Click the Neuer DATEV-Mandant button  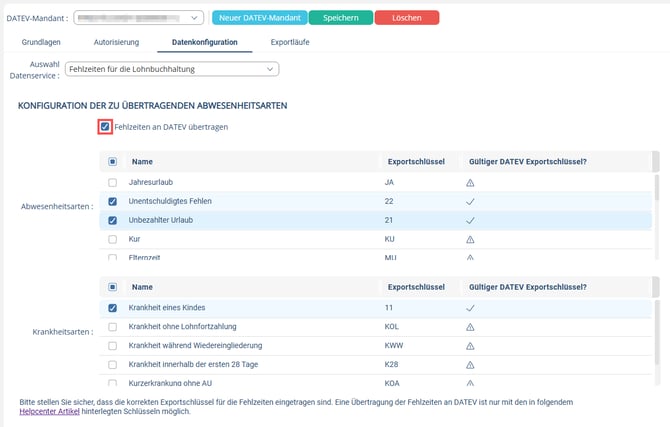point(260,18)
